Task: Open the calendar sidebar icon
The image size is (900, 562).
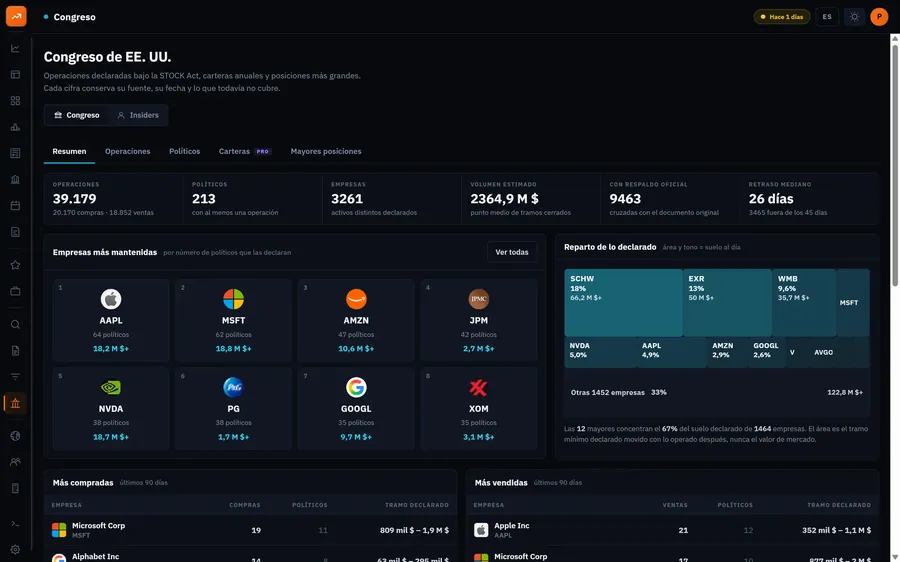Action: pyautogui.click(x=15, y=206)
